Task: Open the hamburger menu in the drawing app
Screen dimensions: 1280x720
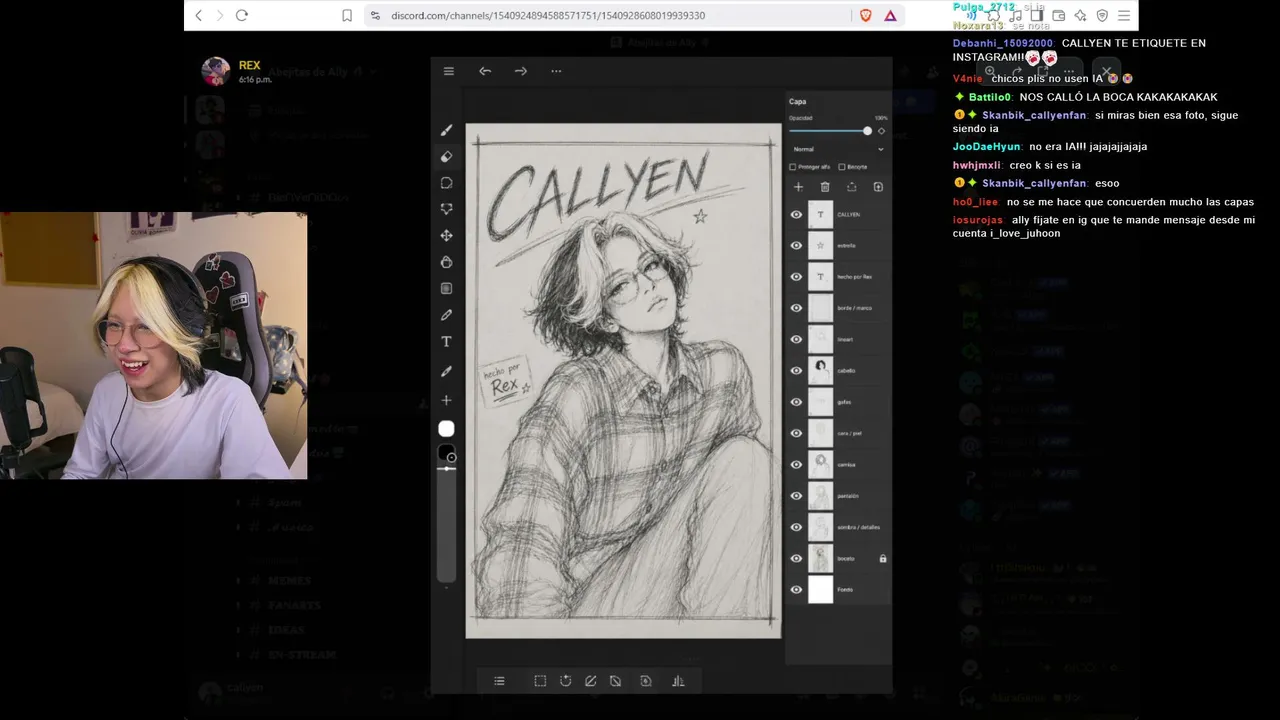Action: pos(449,71)
